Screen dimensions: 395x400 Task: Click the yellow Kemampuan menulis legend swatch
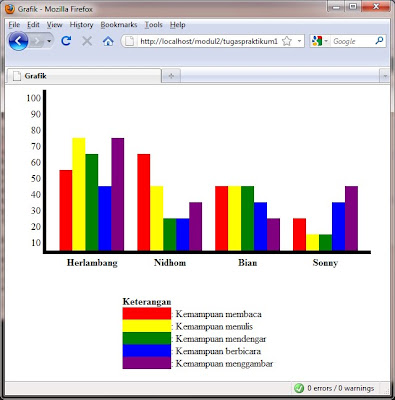(147, 326)
